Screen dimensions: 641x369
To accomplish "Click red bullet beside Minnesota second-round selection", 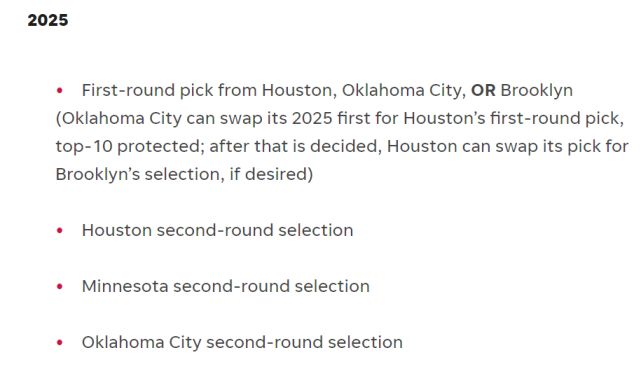I will (60, 286).
